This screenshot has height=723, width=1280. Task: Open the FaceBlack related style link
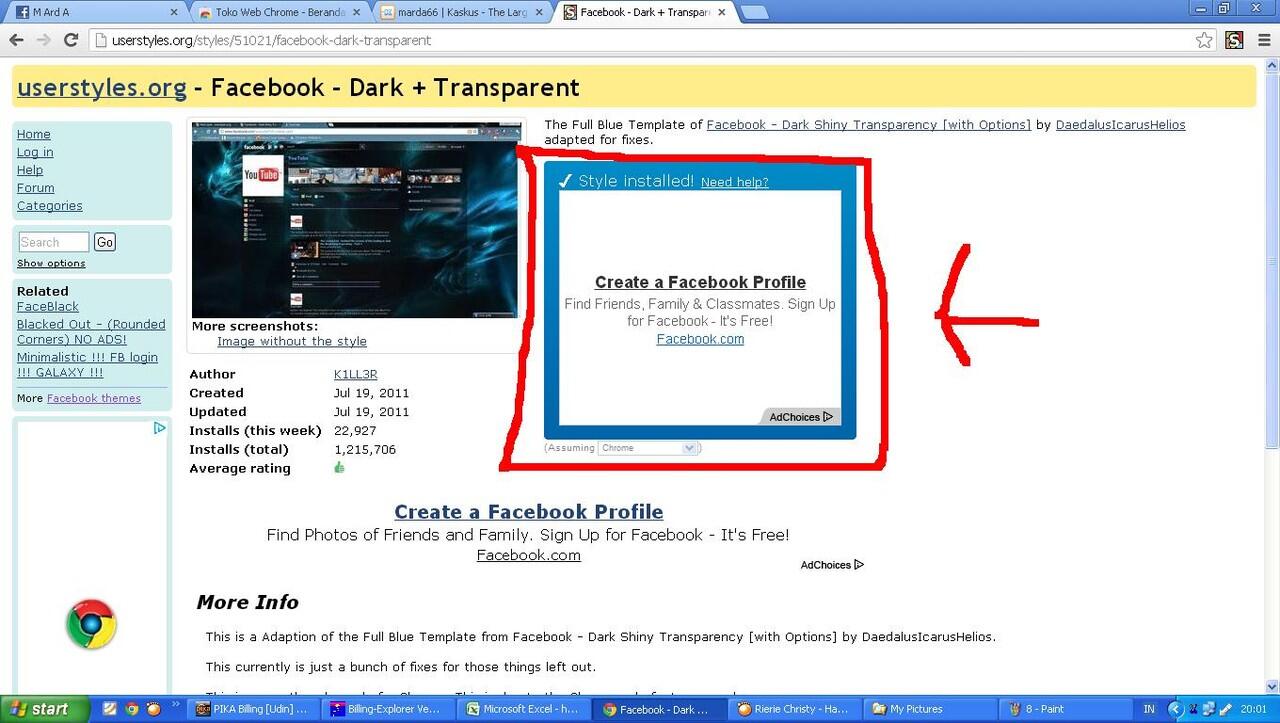(x=48, y=307)
